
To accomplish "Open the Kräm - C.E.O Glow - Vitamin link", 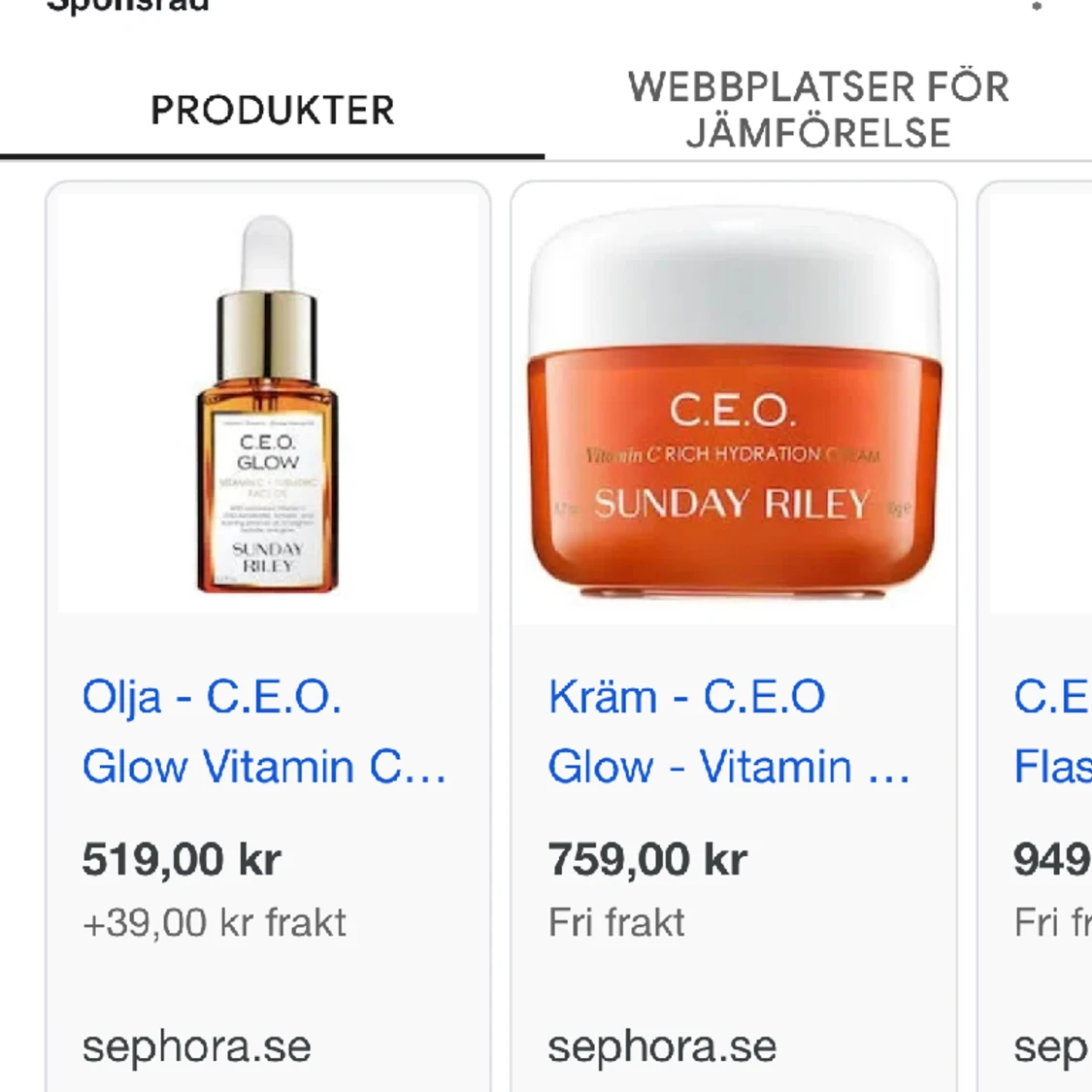I will pos(729,731).
